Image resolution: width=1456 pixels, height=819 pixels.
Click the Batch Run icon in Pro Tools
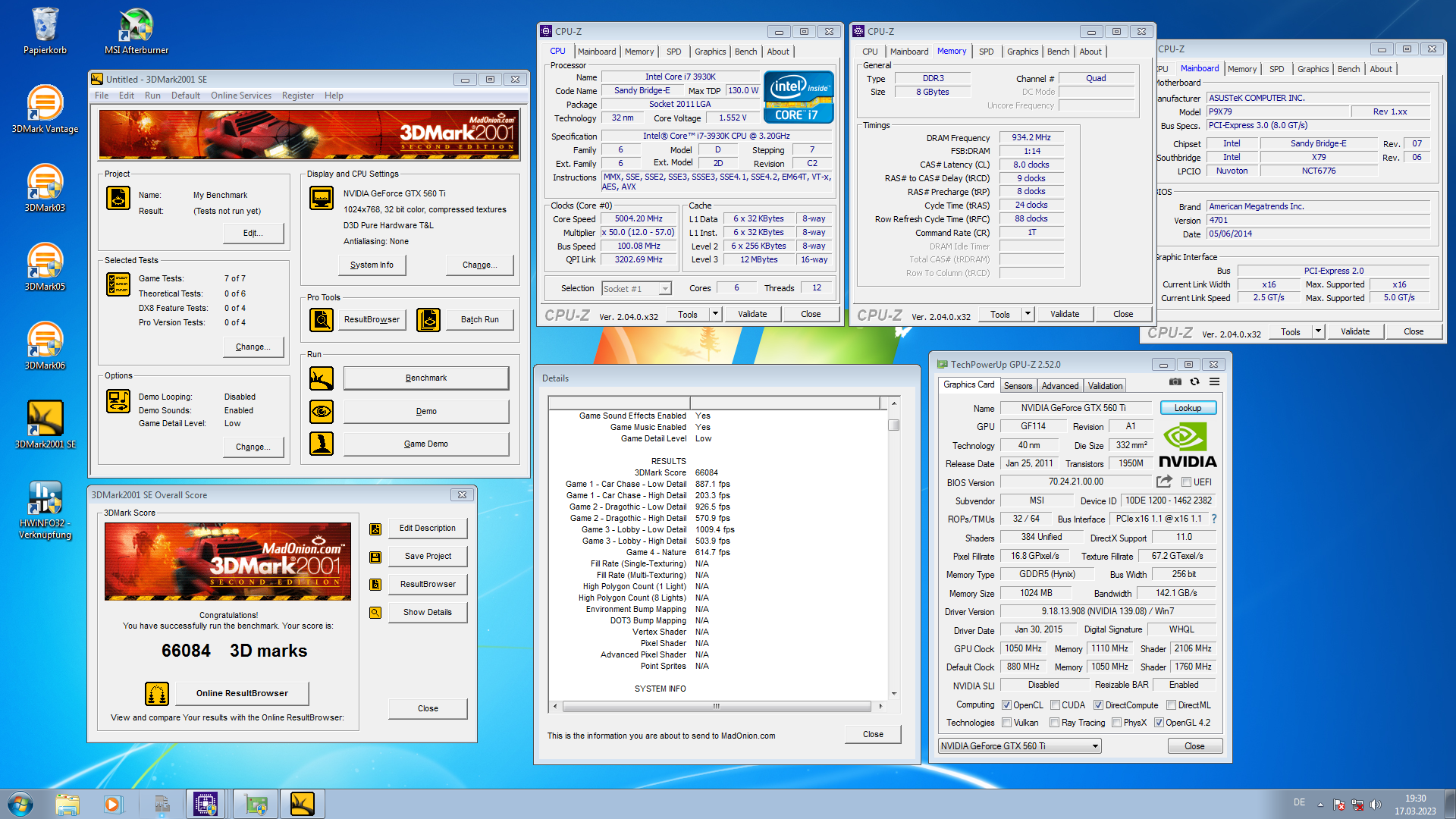click(428, 319)
